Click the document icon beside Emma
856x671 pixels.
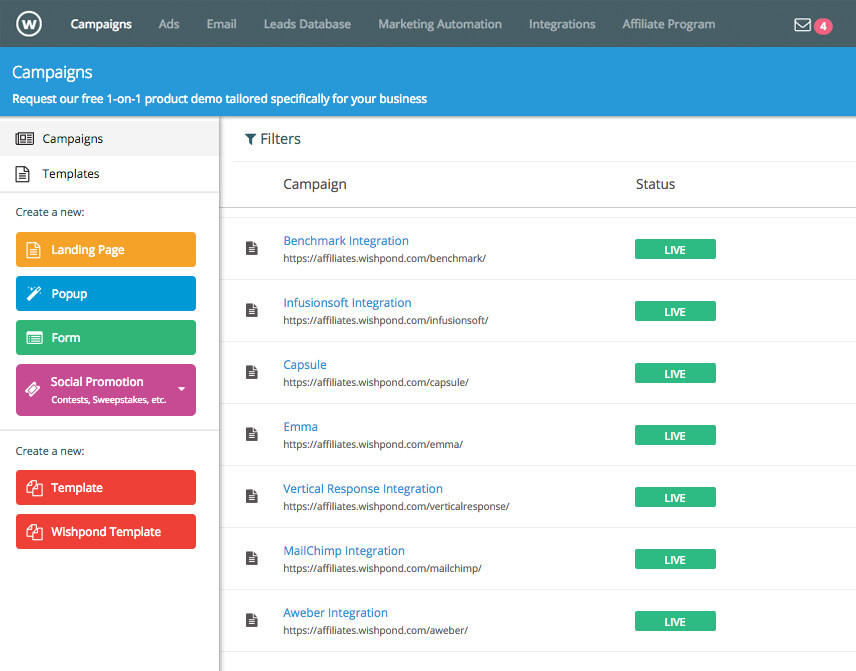252,434
